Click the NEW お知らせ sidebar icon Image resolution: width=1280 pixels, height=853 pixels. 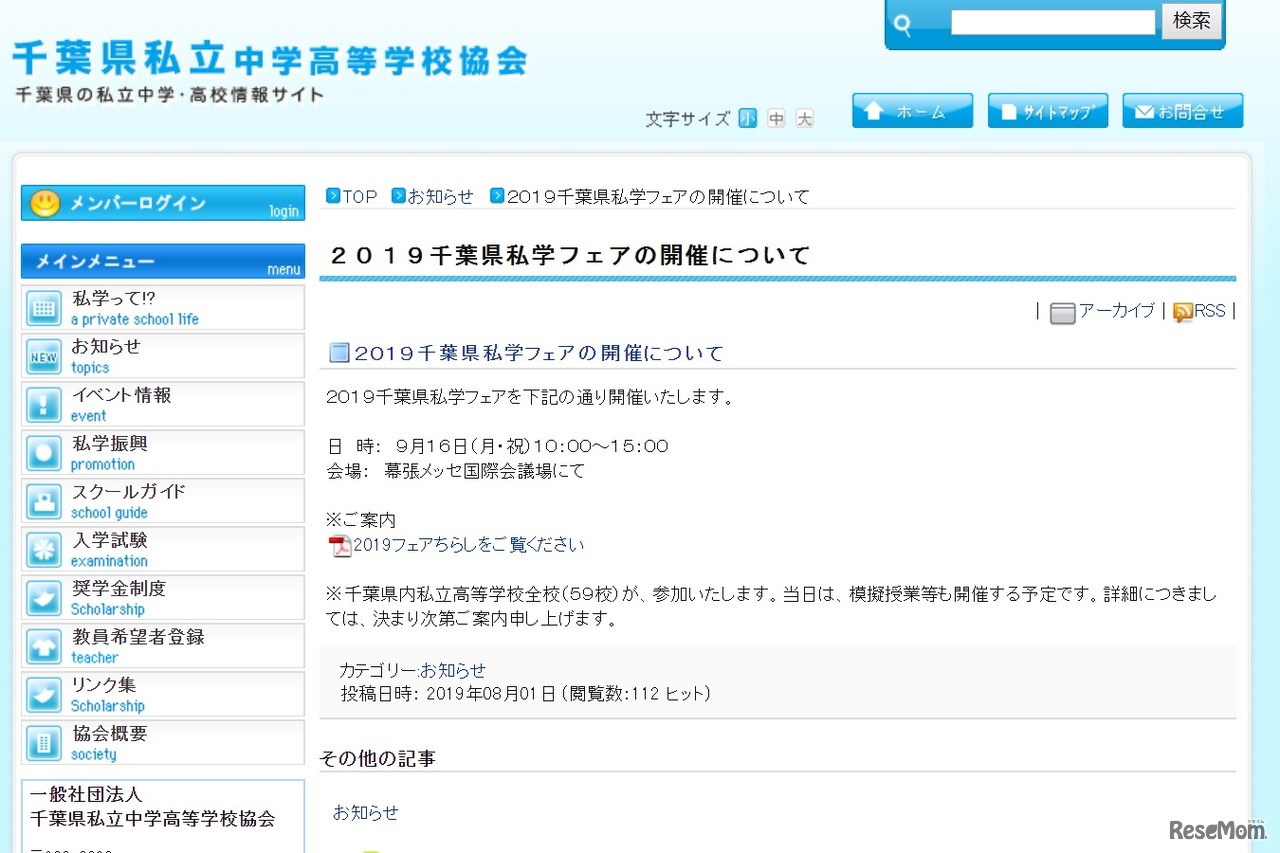click(x=43, y=357)
